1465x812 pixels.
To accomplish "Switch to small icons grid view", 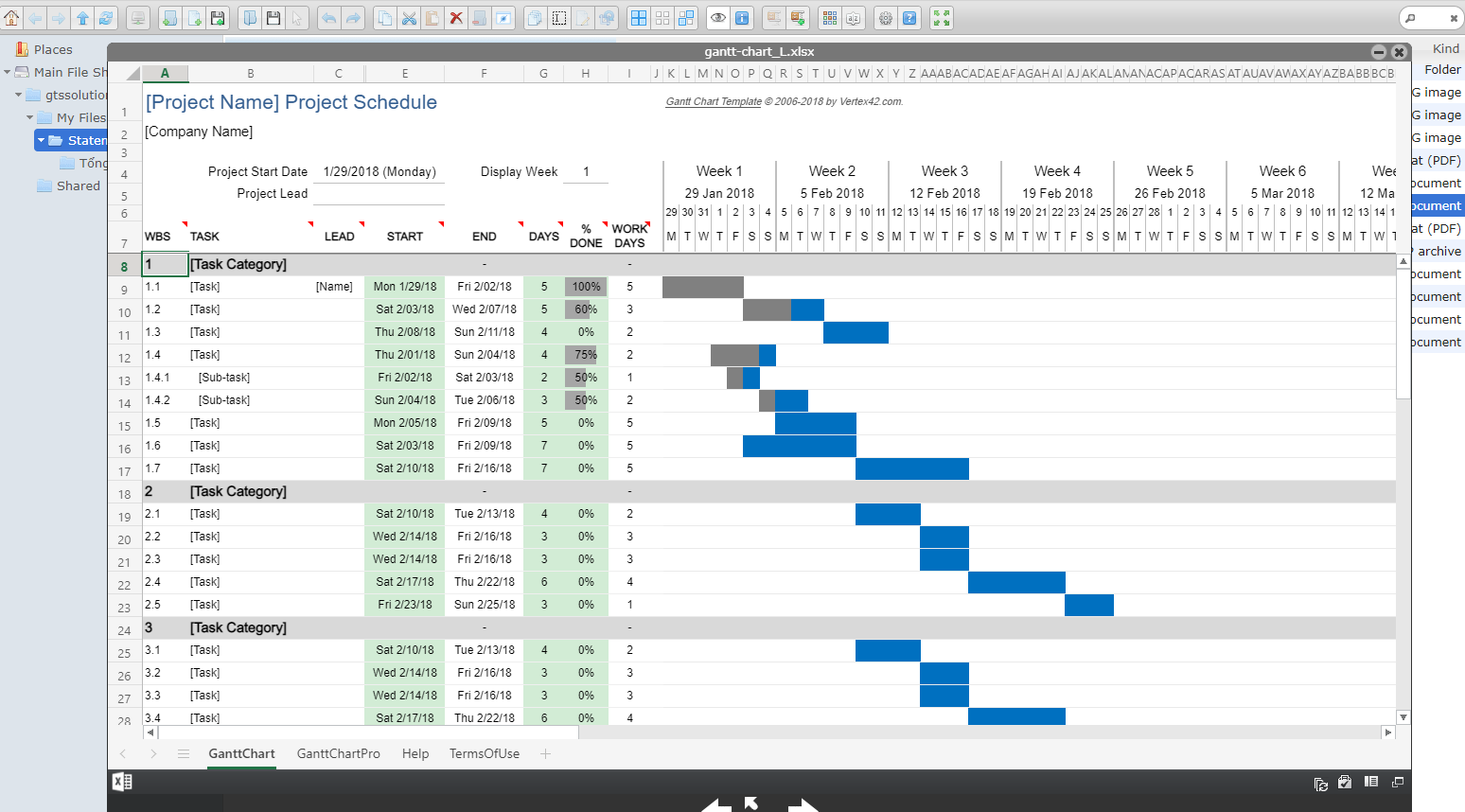I will tap(662, 18).
